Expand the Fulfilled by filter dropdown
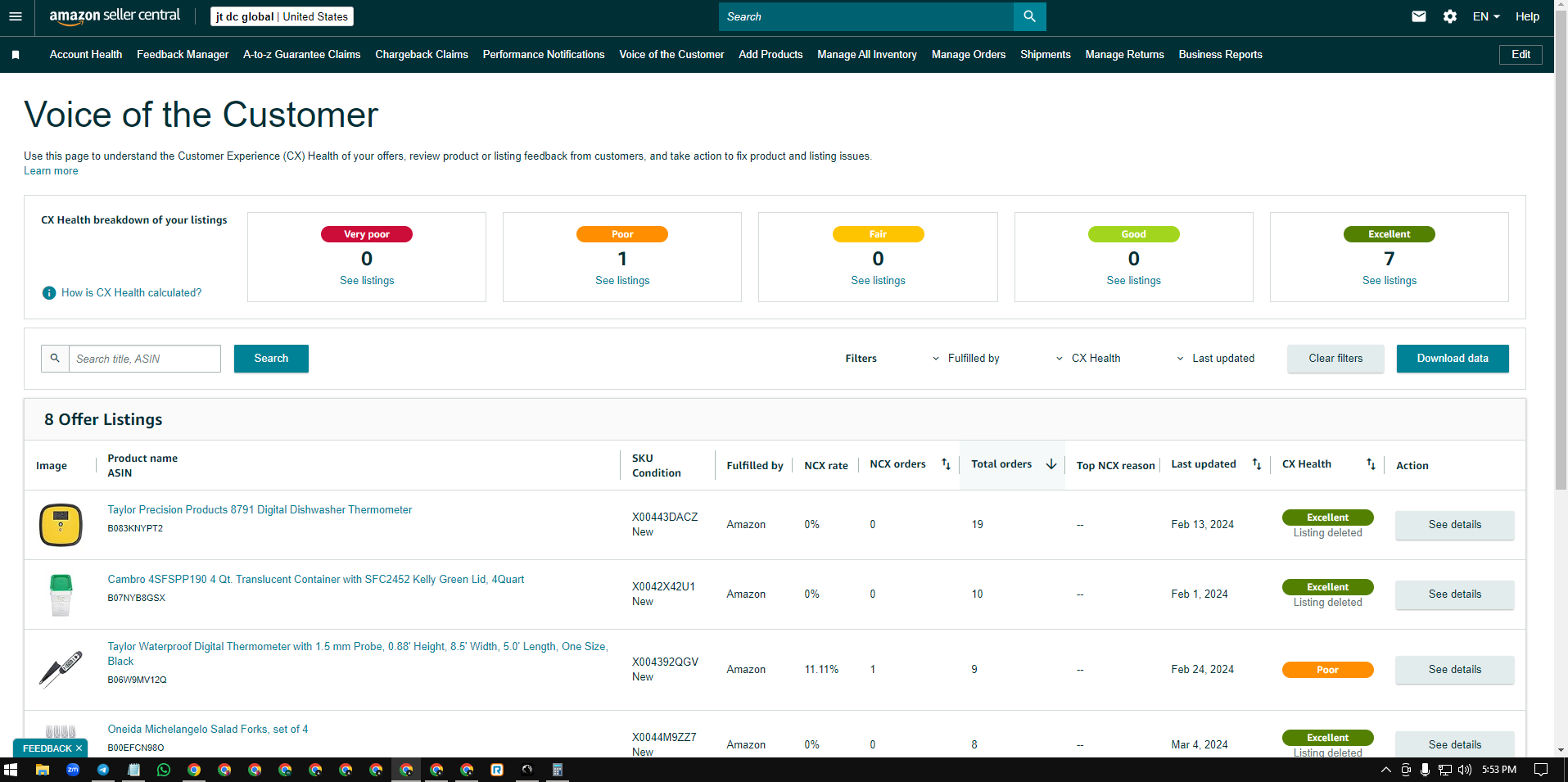Viewport: 1568px width, 782px height. pos(966,359)
